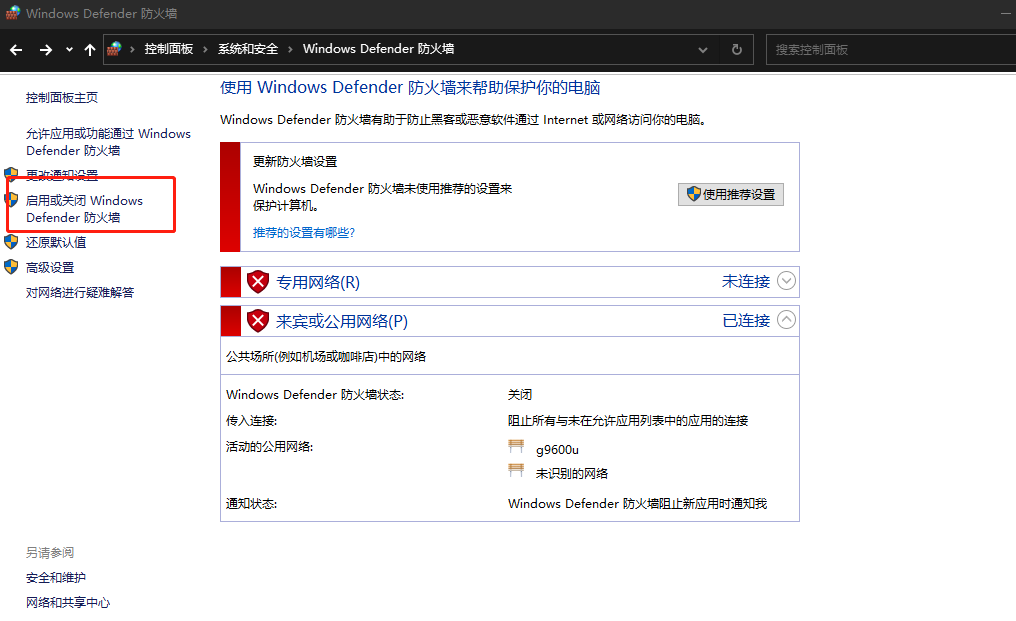Viewport: 1016px width, 621px height.
Task: Click 更新防火墙设置 heading
Action: coord(295,161)
